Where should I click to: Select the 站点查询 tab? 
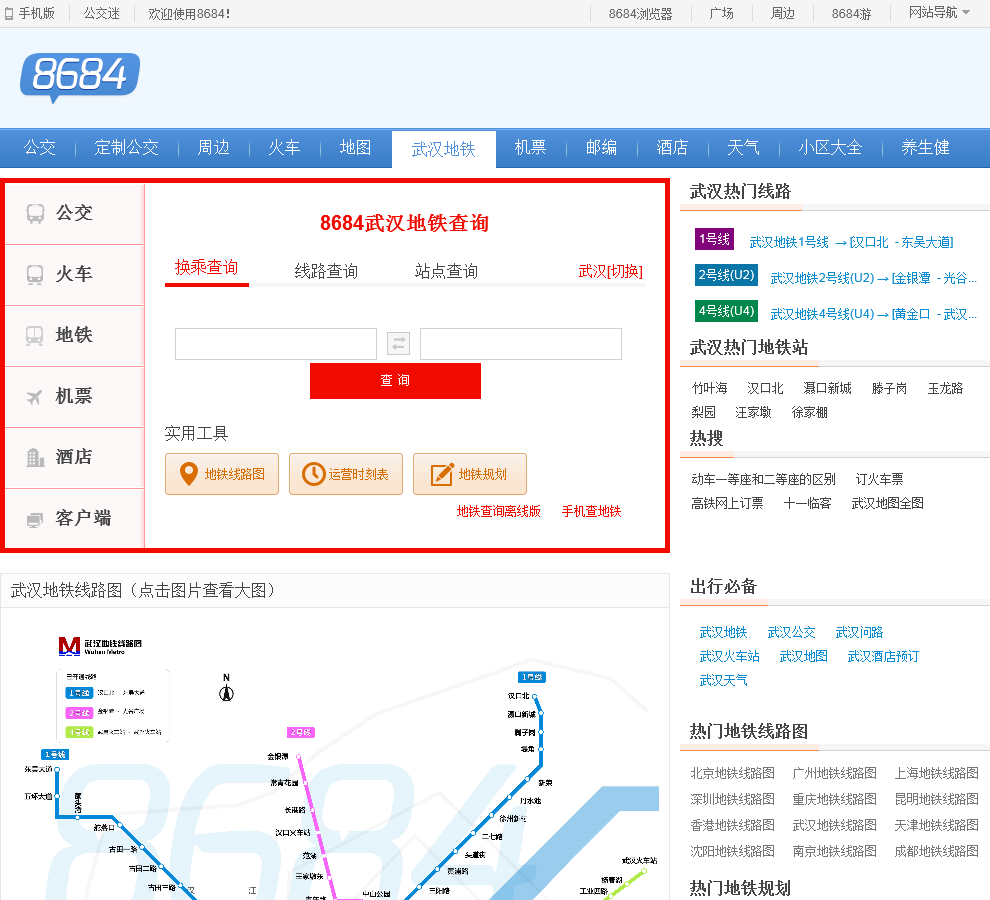tap(446, 271)
